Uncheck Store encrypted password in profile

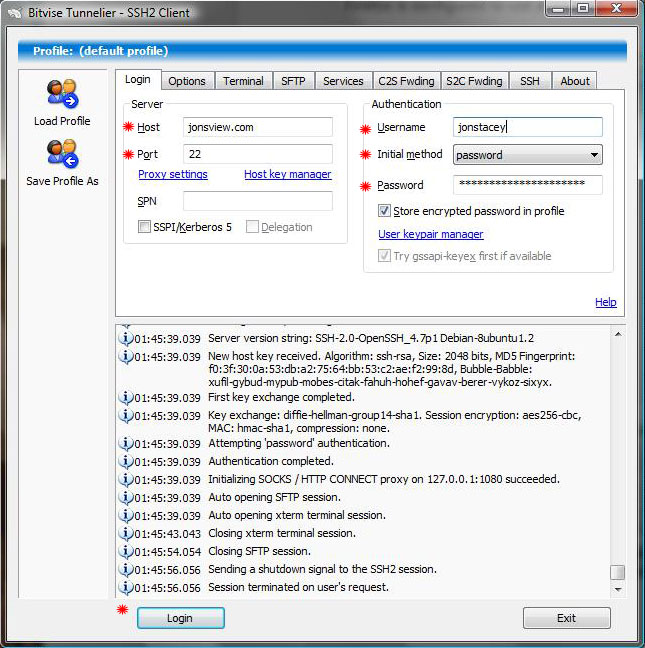384,211
